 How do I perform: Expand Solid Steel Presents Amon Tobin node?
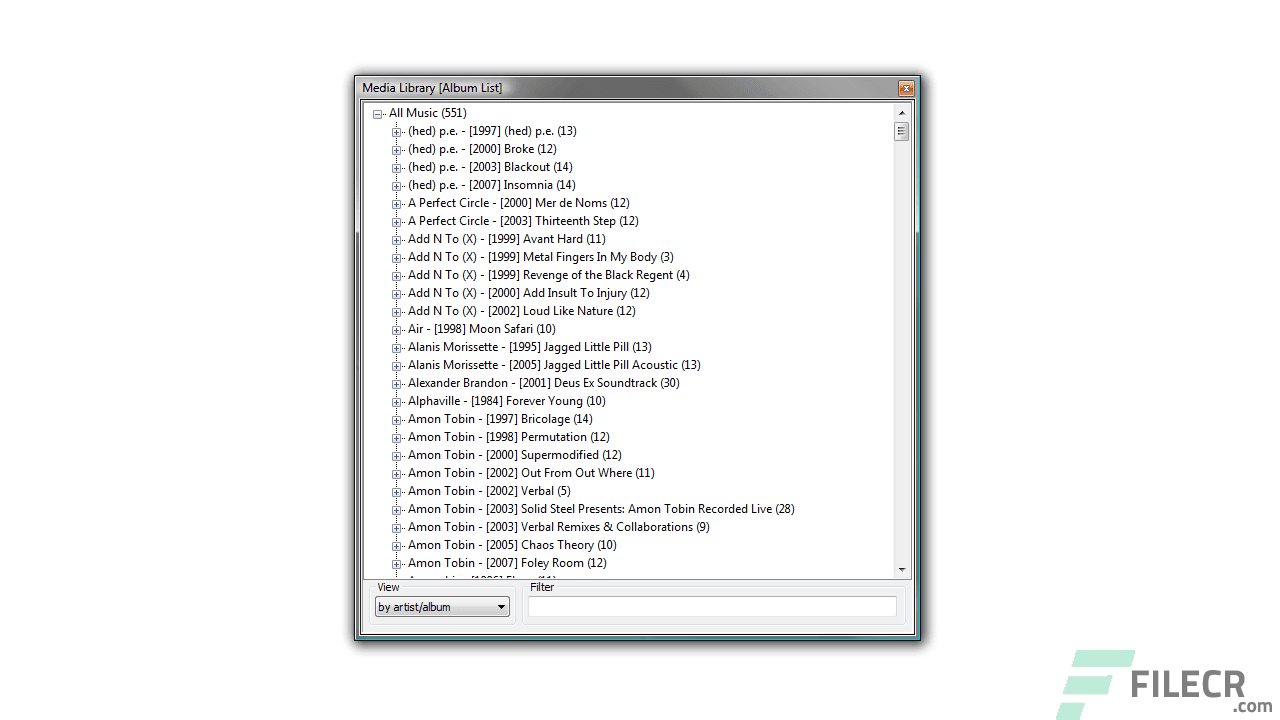(397, 510)
